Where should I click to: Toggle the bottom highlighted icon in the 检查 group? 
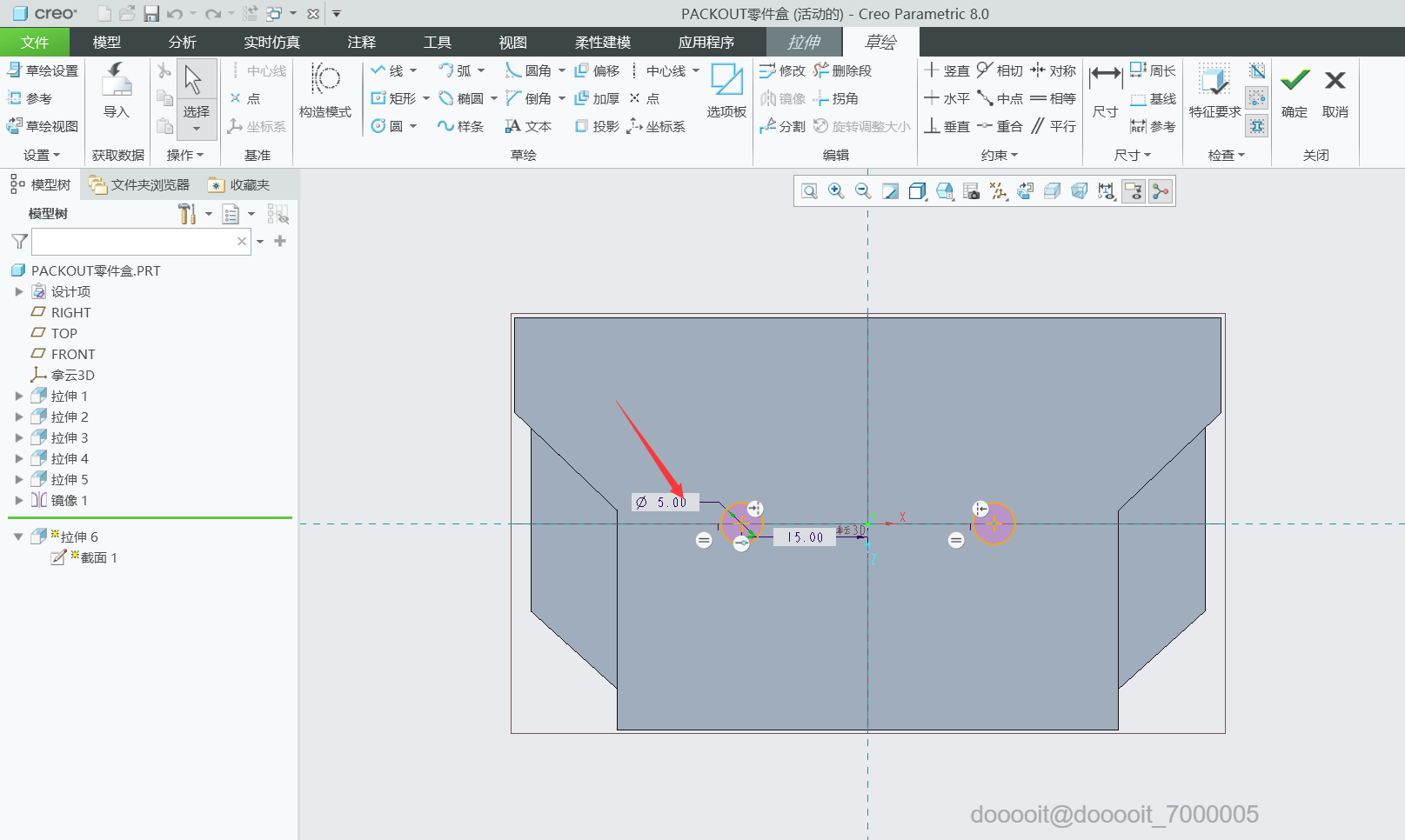click(x=1257, y=126)
